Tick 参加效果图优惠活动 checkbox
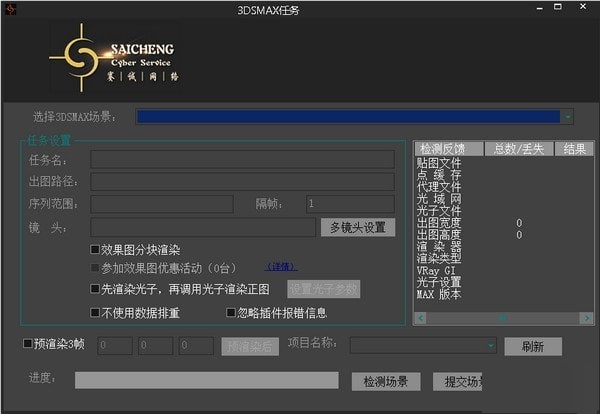Screen dimensions: 600x414 point(95,267)
